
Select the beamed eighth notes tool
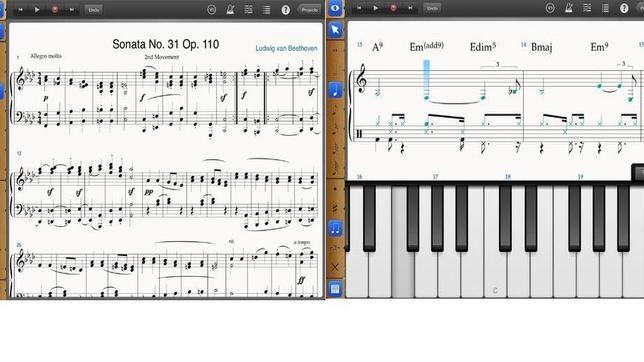(x=335, y=228)
